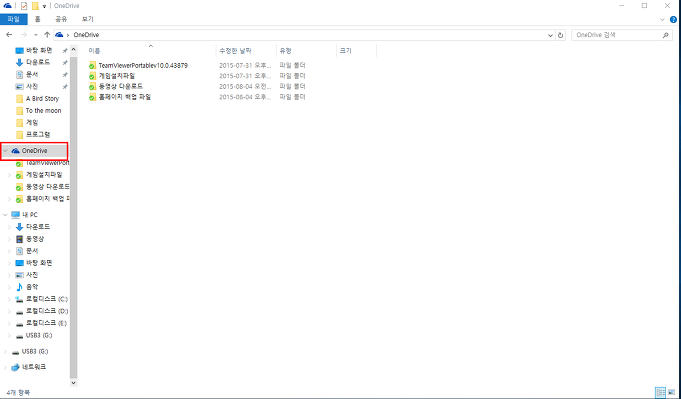Open the 공유 ribbon tab
This screenshot has width=681, height=399.
point(61,19)
